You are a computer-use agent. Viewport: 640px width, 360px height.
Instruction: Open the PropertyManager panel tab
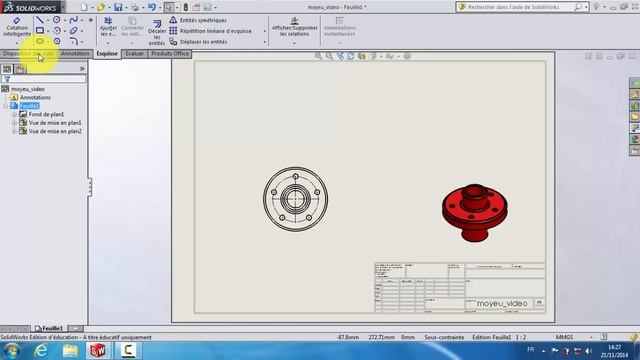coord(20,69)
